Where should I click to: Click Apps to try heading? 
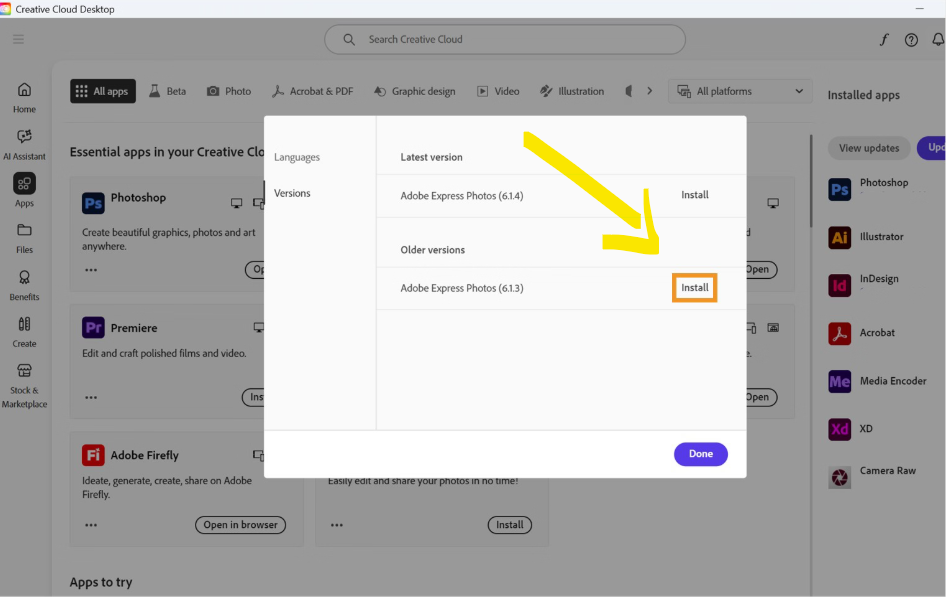click(x=101, y=583)
